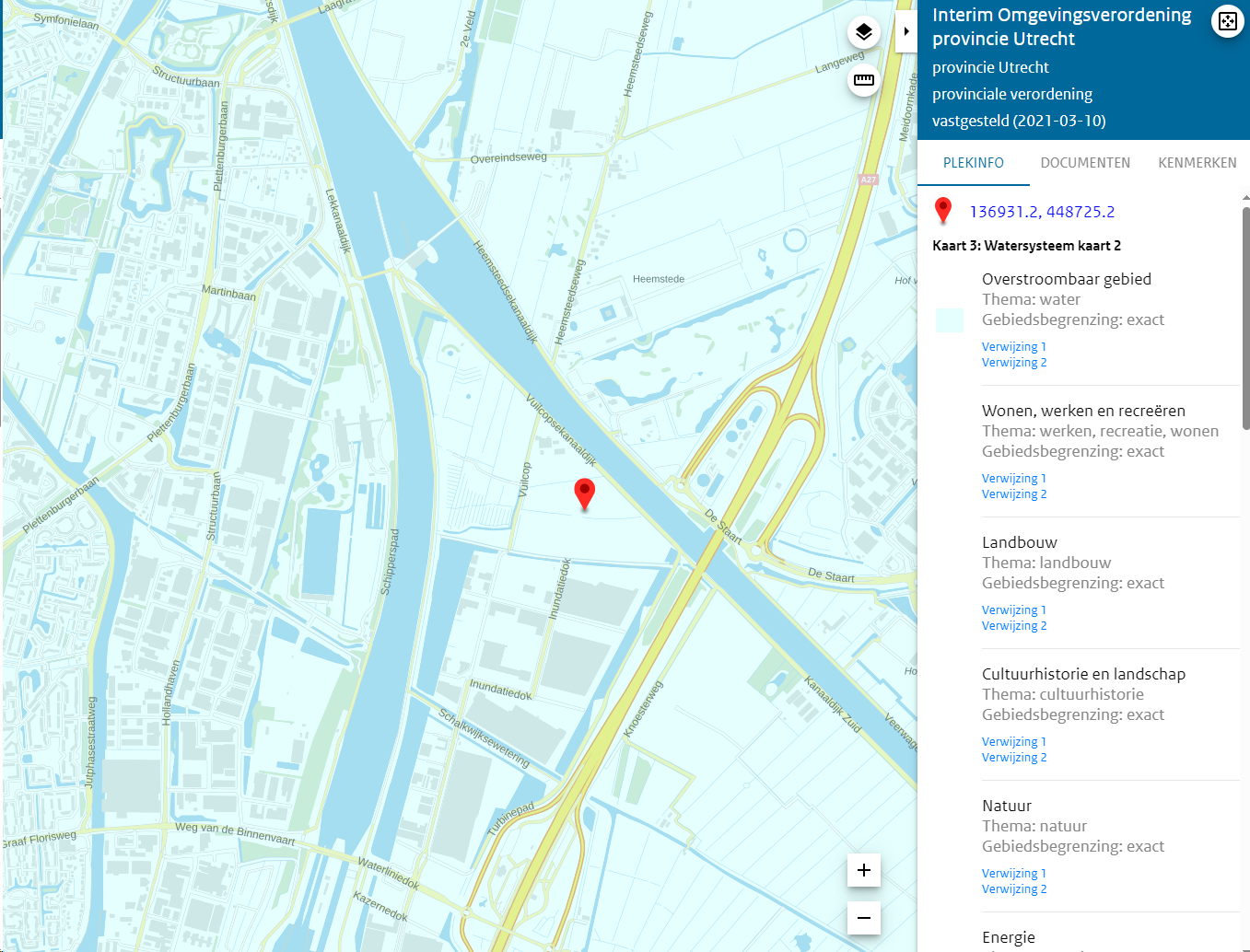The width and height of the screenshot is (1250, 952).
Task: Click the 'Knoesterweg' road label
Action: tap(643, 709)
